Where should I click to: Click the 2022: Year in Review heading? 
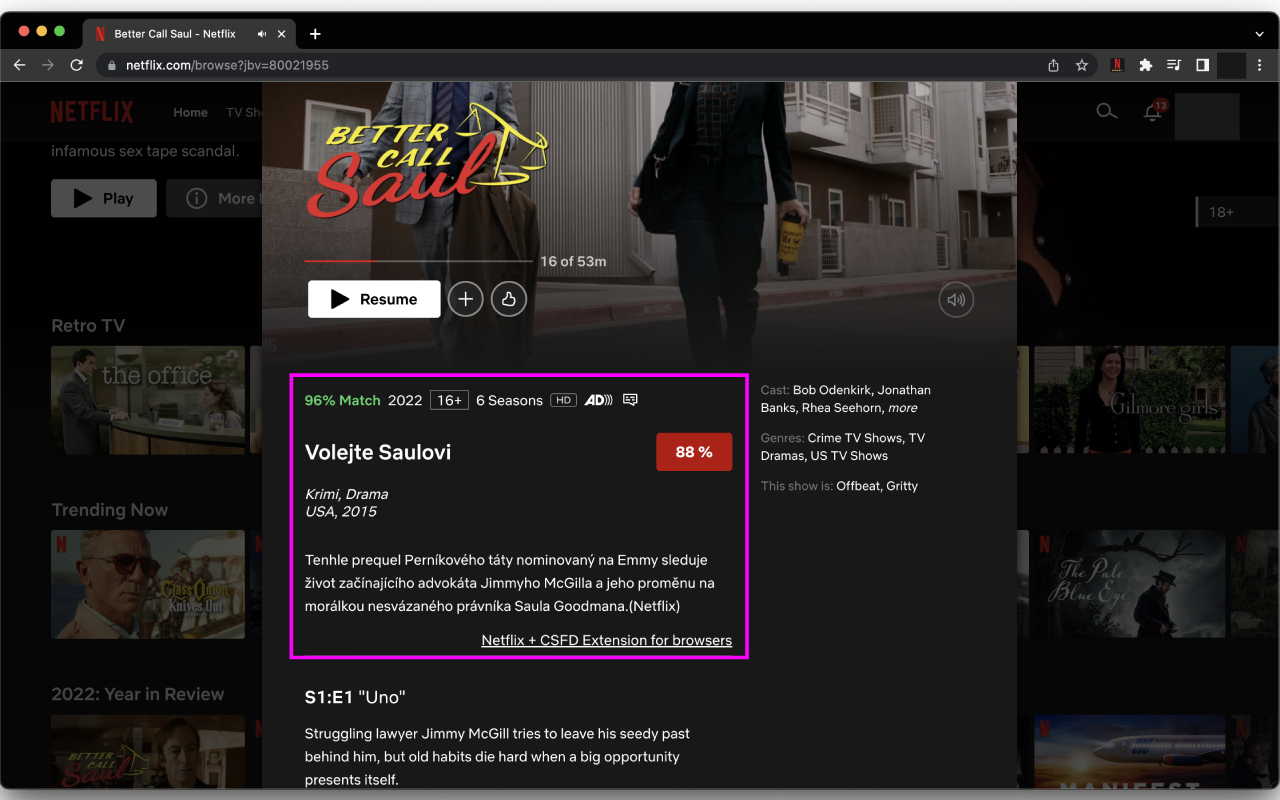(x=138, y=694)
